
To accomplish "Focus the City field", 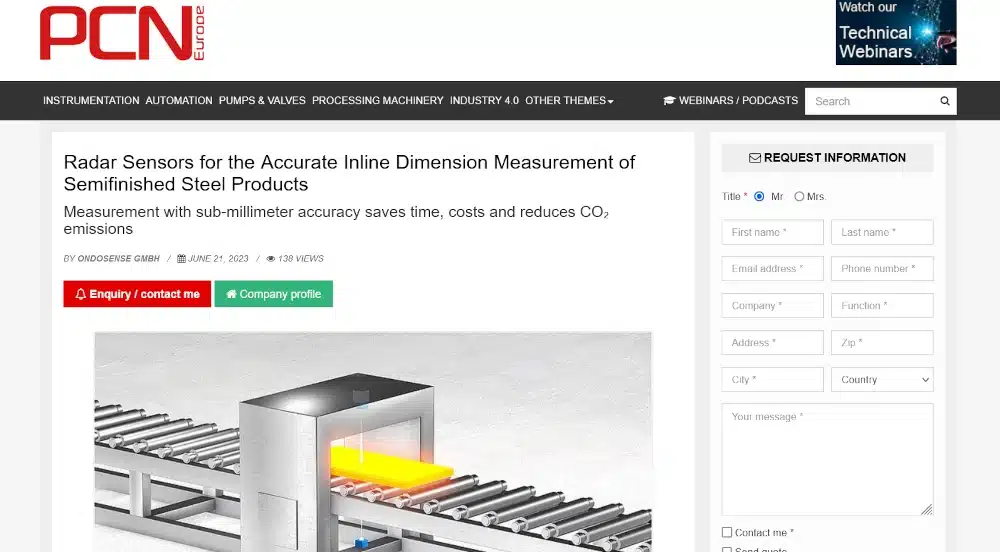I will tap(772, 379).
